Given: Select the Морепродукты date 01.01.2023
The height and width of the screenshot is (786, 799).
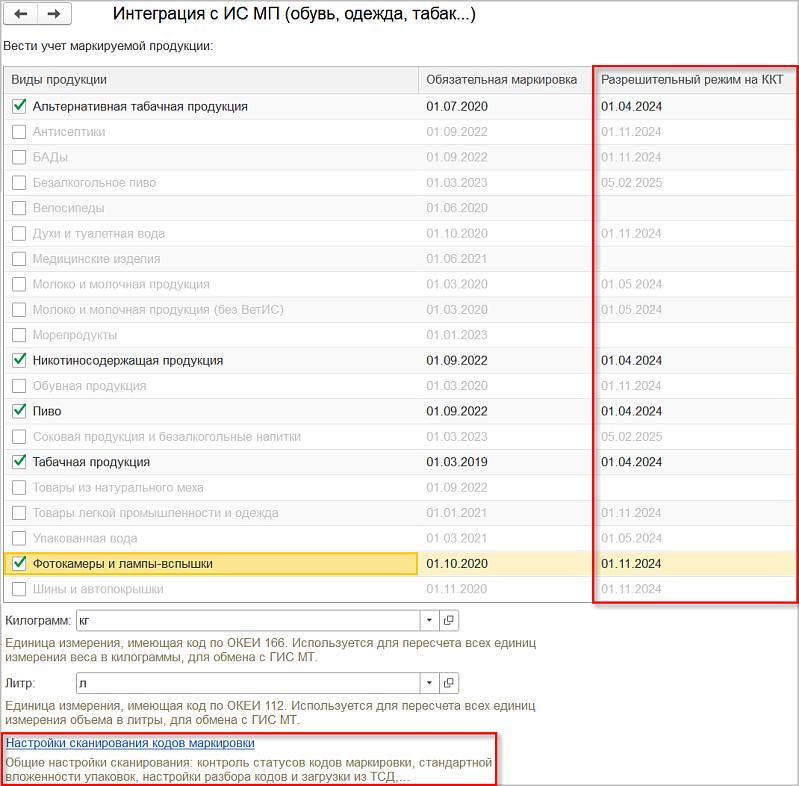Looking at the screenshot, I should 457,335.
